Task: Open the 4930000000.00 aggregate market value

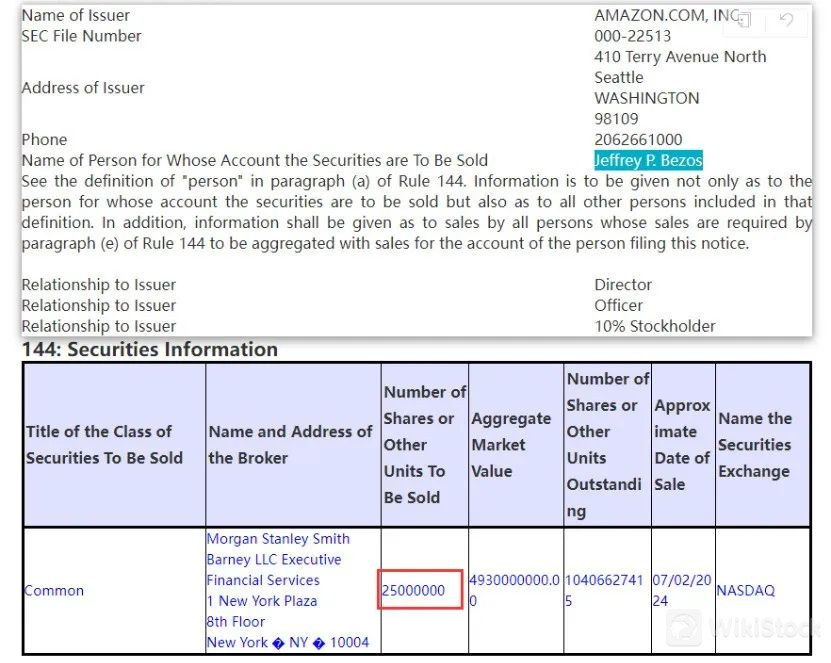Action: tap(514, 591)
